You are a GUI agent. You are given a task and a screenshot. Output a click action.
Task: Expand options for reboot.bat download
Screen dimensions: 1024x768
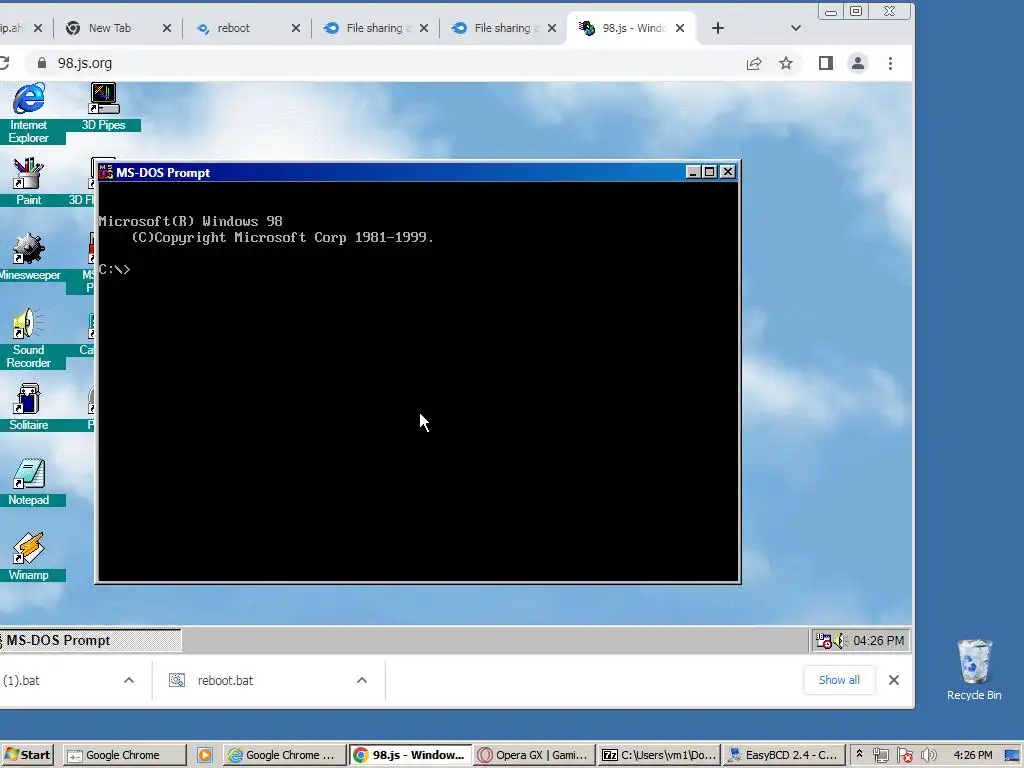[362, 680]
